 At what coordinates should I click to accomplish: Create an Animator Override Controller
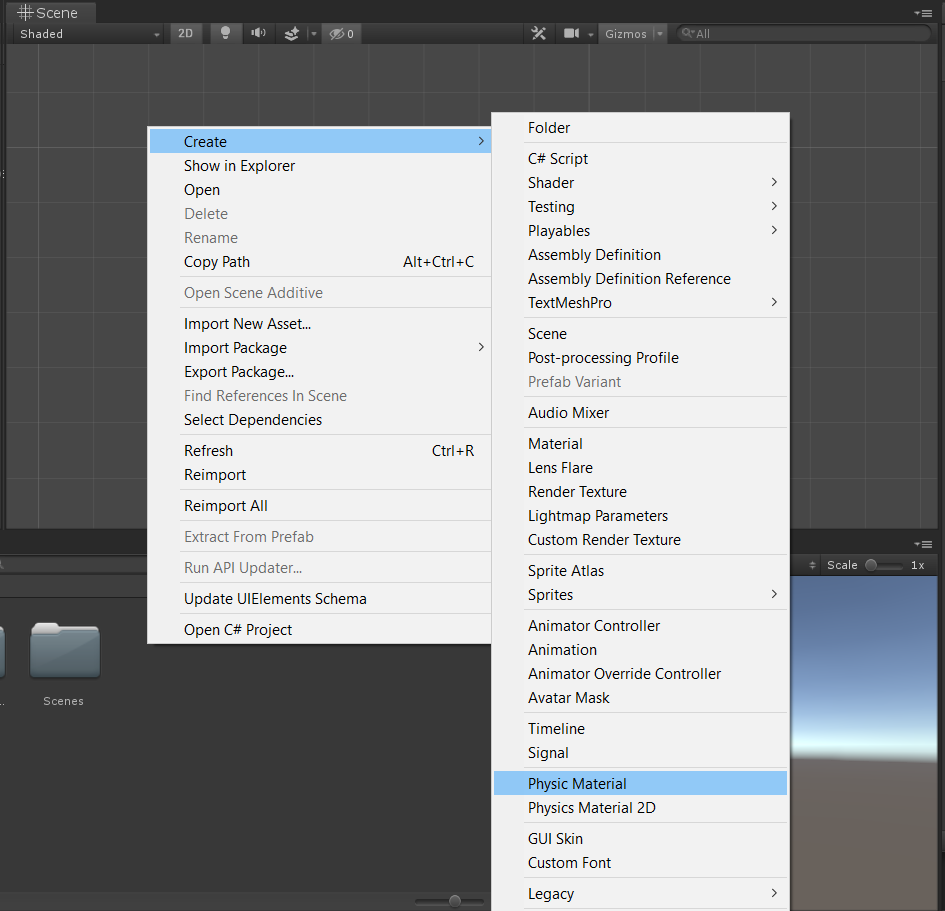(x=640, y=674)
